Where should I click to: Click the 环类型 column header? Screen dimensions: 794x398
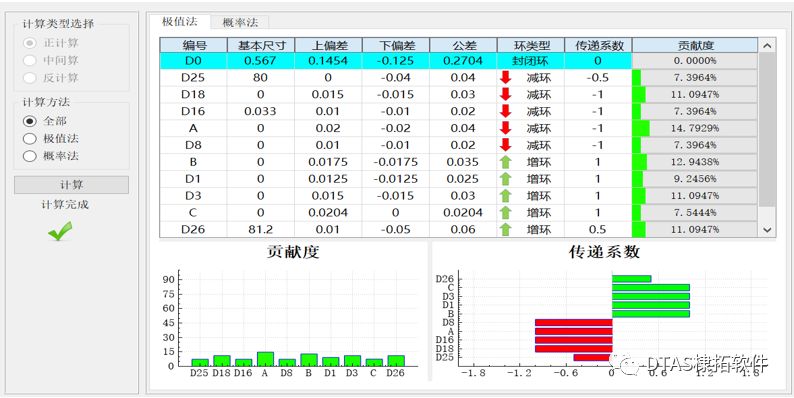point(531,45)
